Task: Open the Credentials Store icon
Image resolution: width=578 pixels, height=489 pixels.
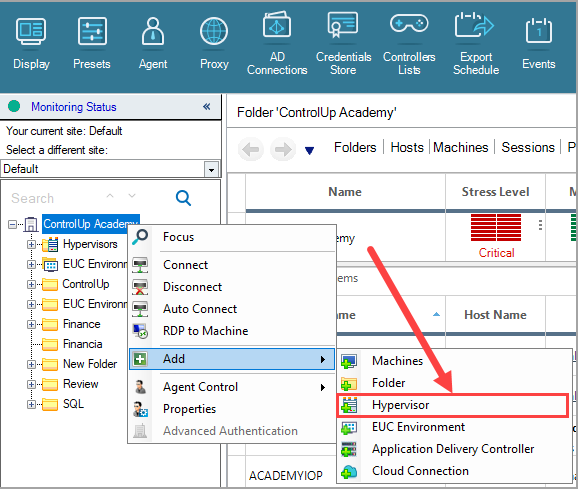Action: pos(343,43)
